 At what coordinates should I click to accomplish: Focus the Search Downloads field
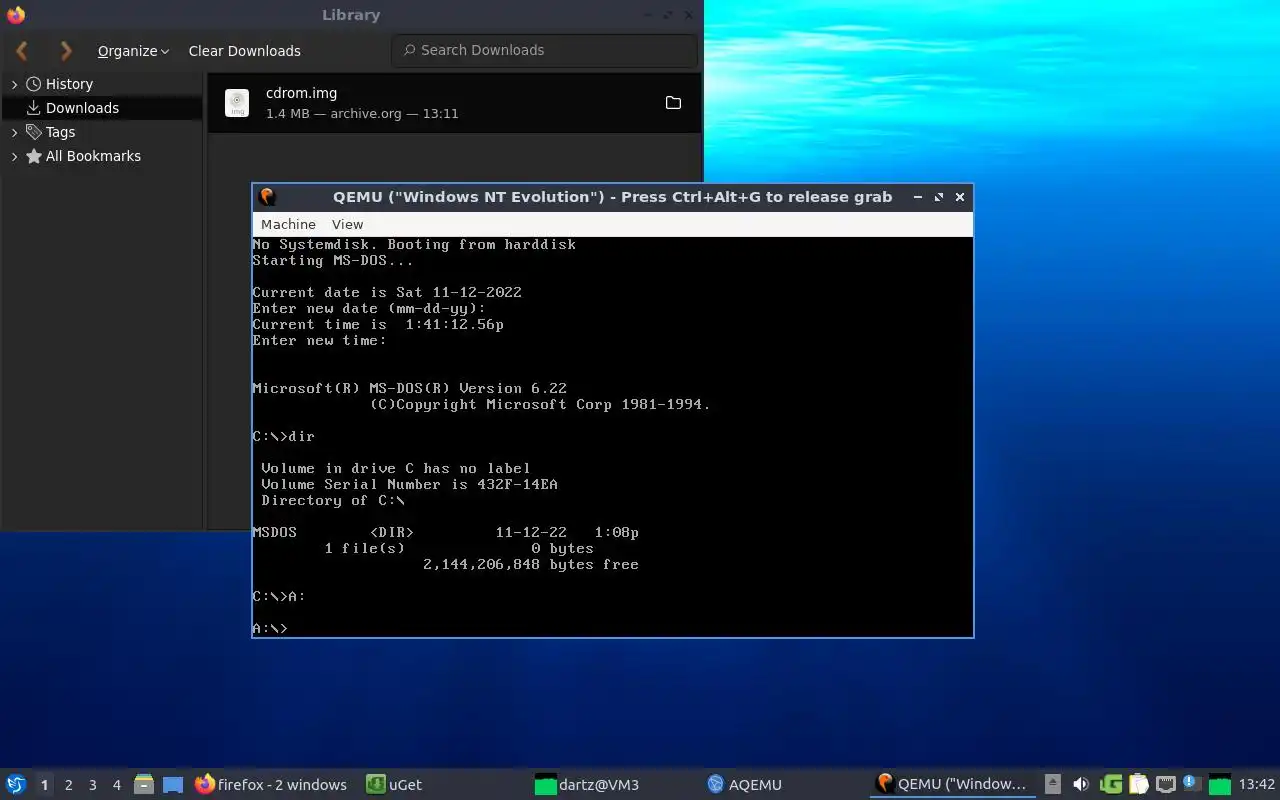(x=544, y=50)
